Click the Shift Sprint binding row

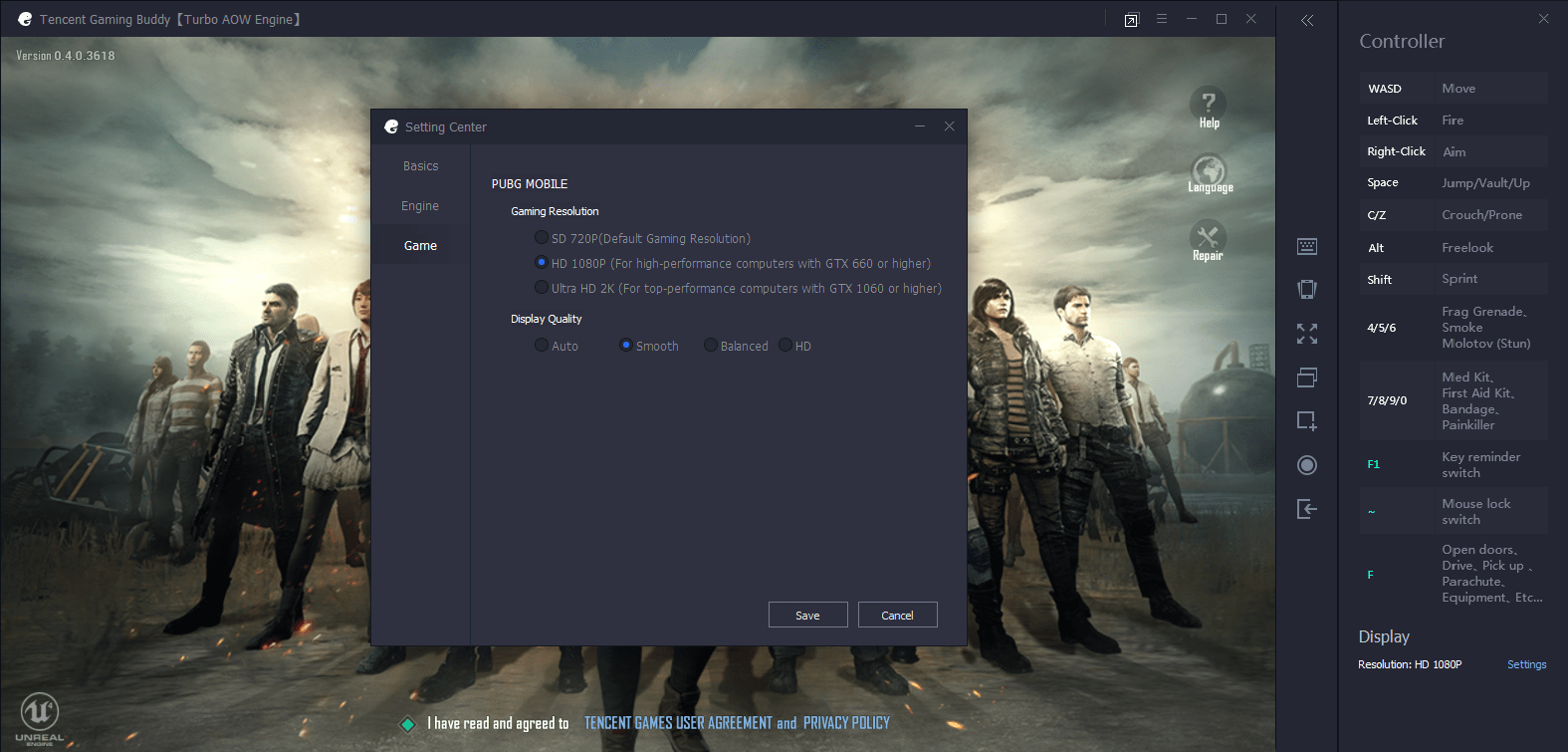(1455, 279)
